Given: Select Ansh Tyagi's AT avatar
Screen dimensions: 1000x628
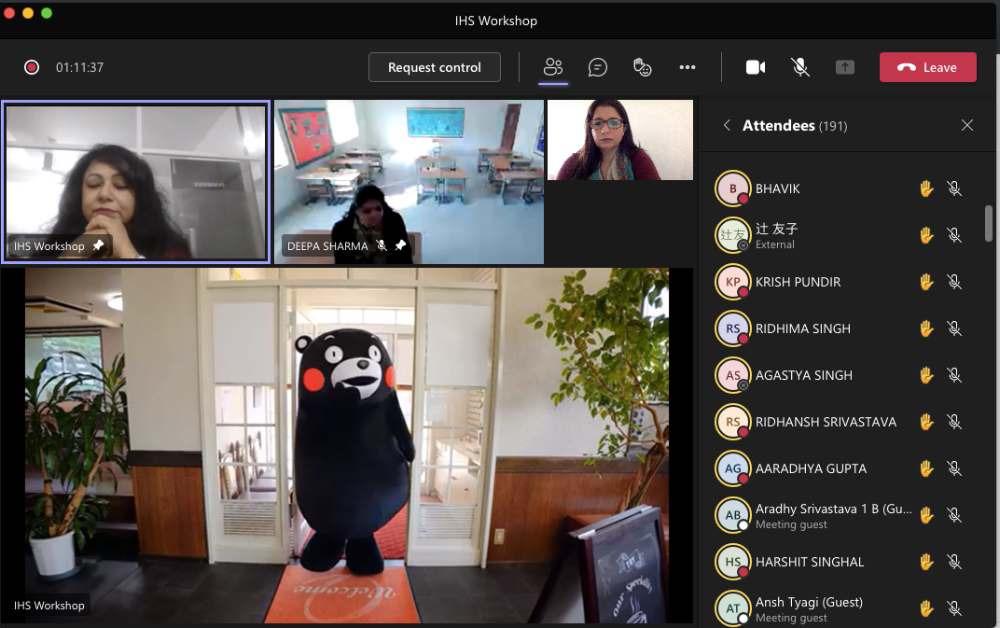Looking at the screenshot, I should click(x=733, y=608).
